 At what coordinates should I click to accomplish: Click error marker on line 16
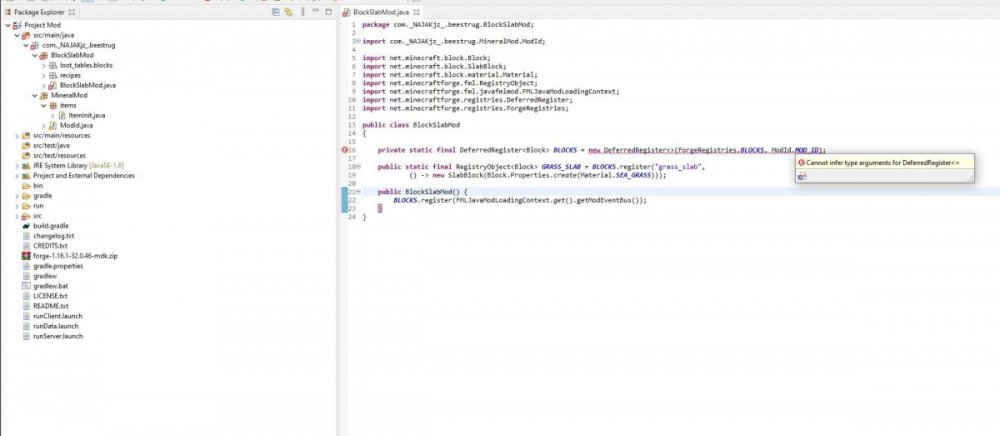pyautogui.click(x=345, y=150)
